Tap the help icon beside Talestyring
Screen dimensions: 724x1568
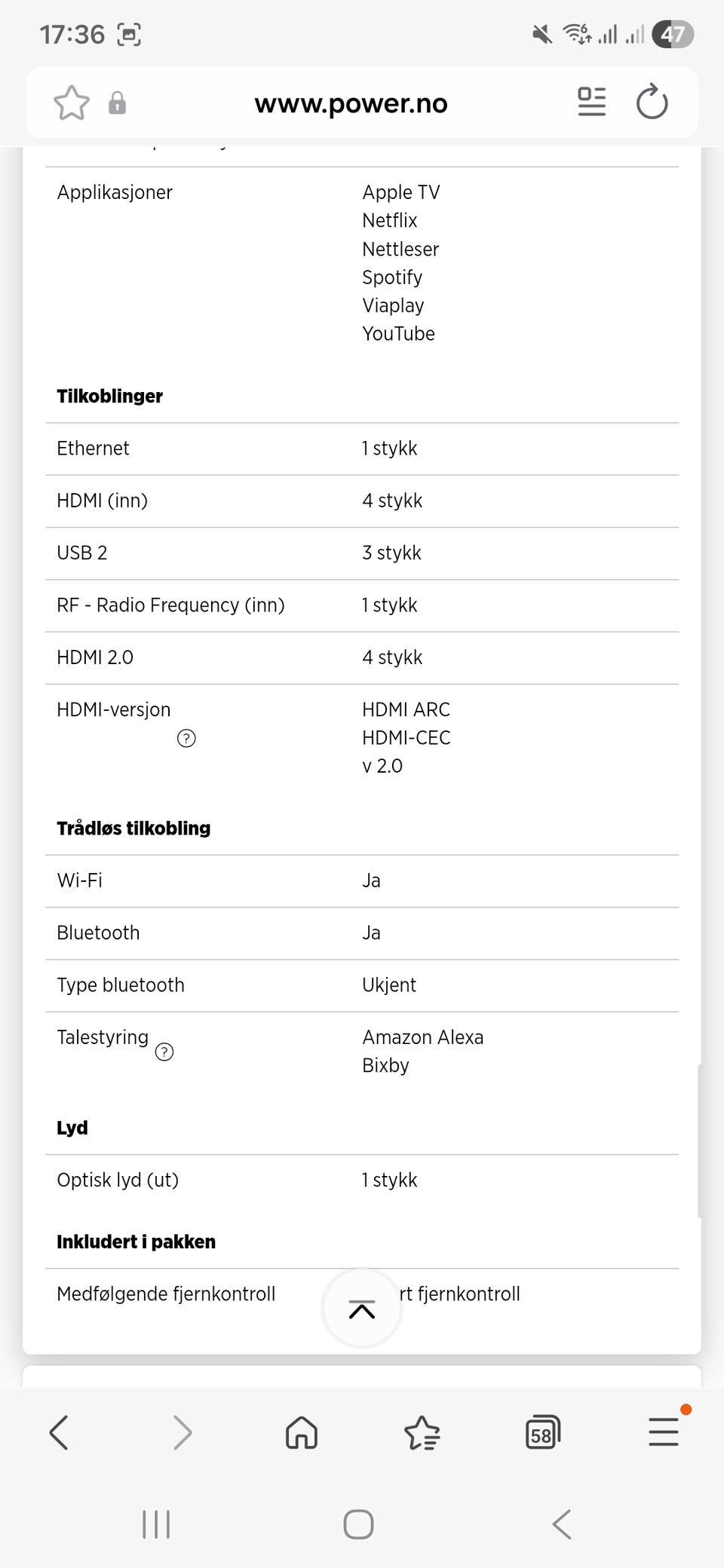pos(164,1052)
